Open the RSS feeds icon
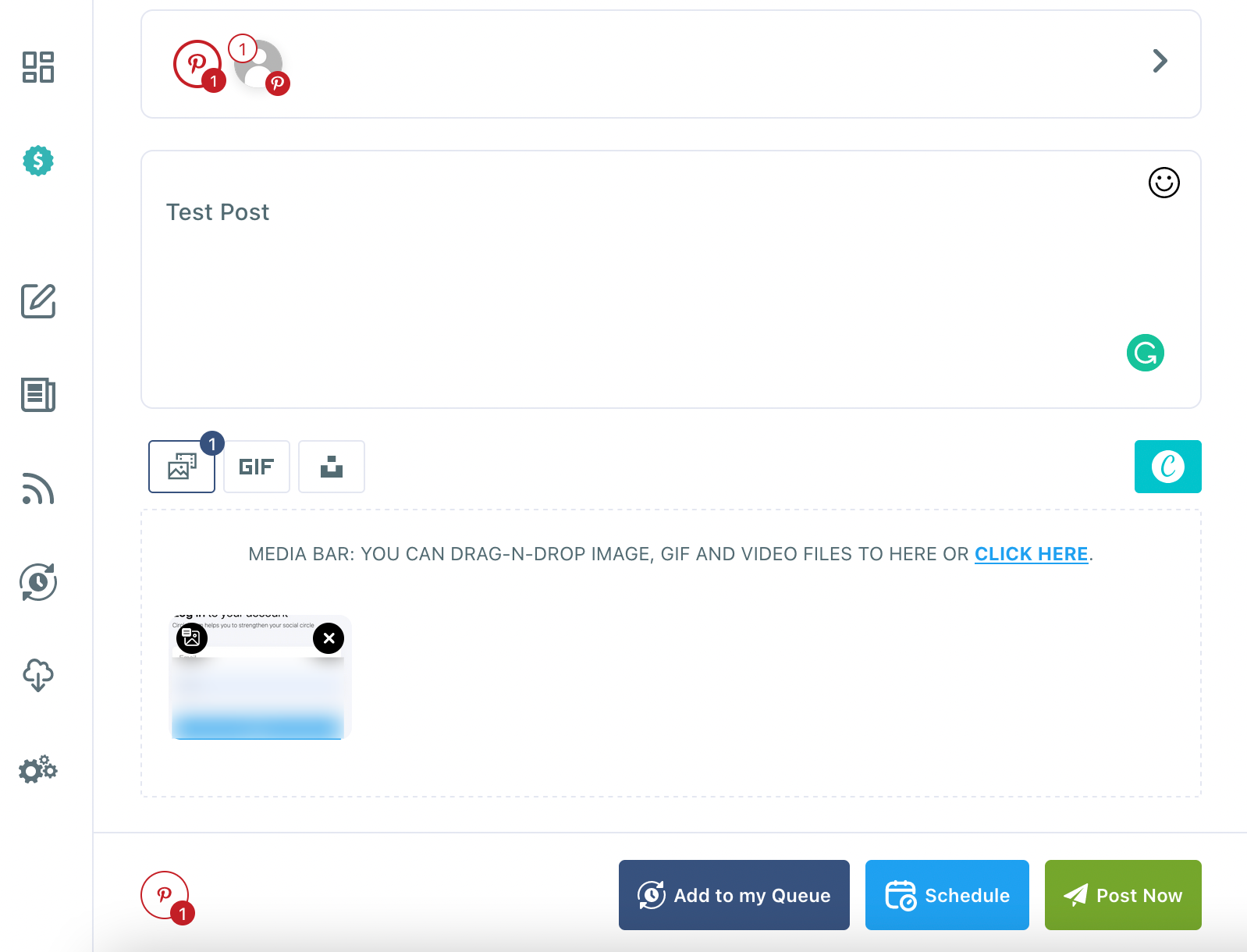 [x=38, y=488]
